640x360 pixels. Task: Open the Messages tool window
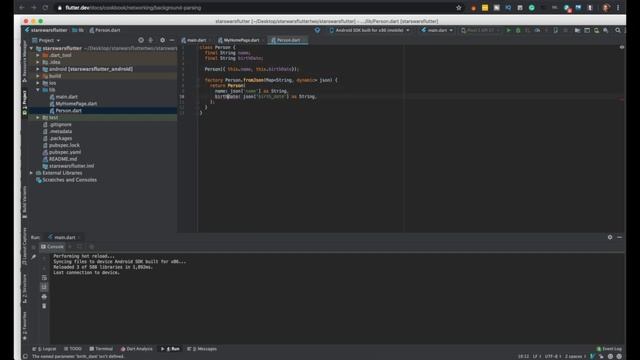202,349
